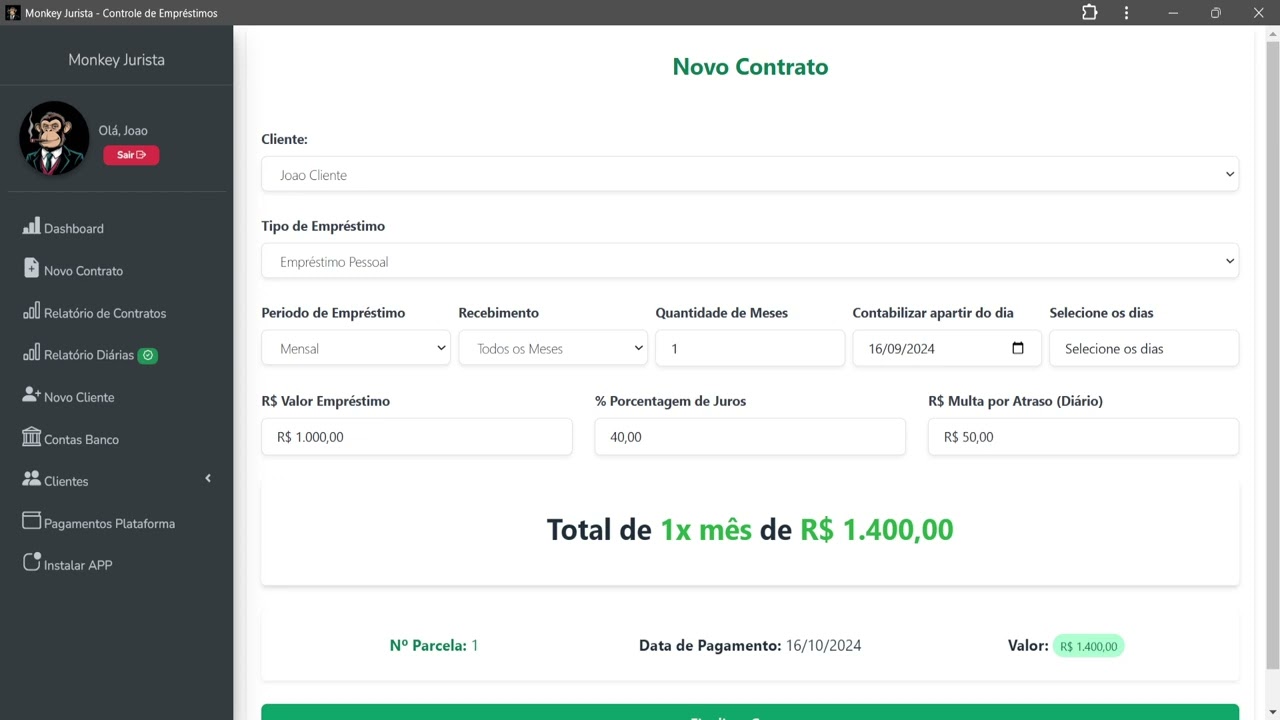Open the Periodo de Empréstimo dropdown

point(356,348)
